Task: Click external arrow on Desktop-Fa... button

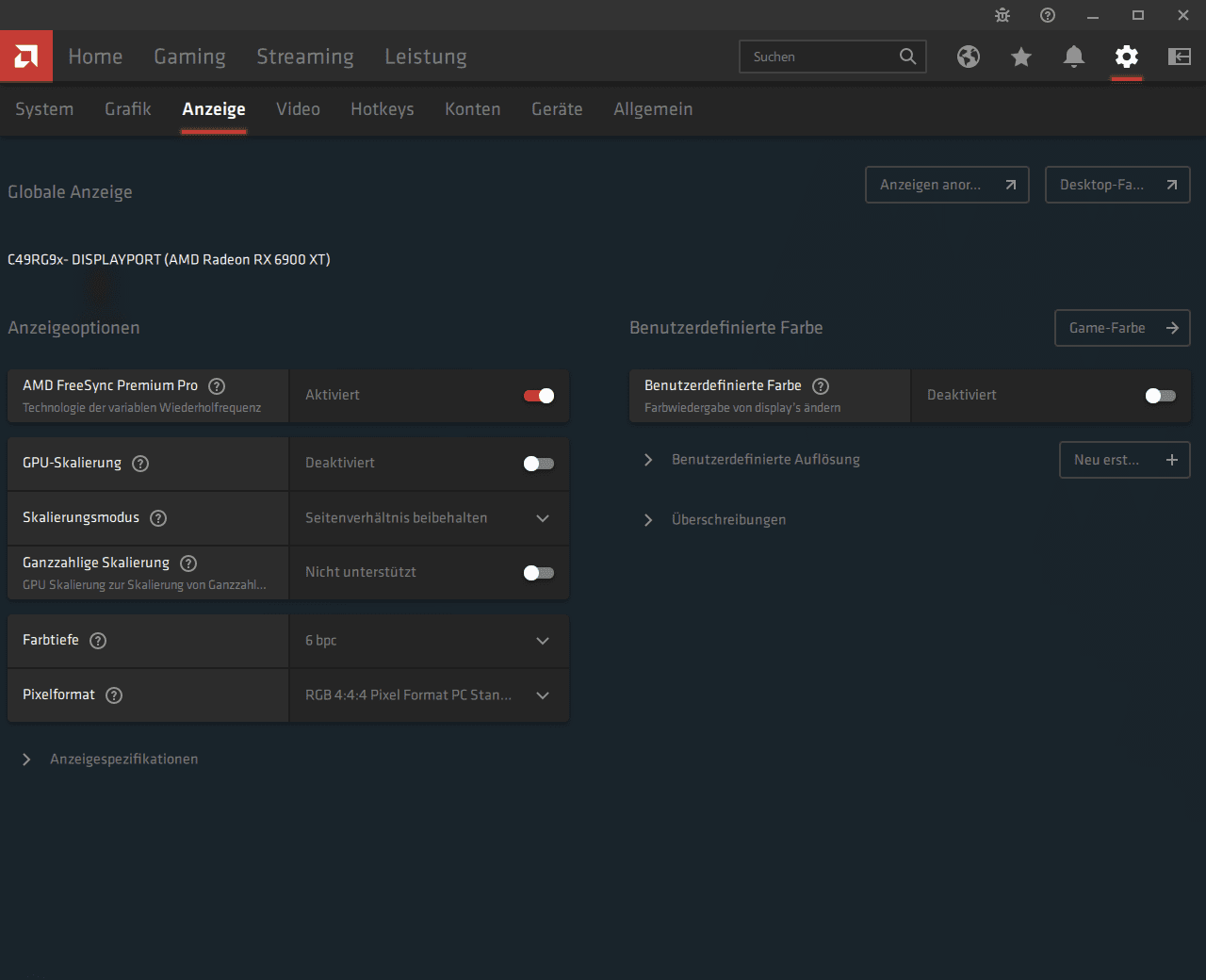Action: click(1172, 185)
